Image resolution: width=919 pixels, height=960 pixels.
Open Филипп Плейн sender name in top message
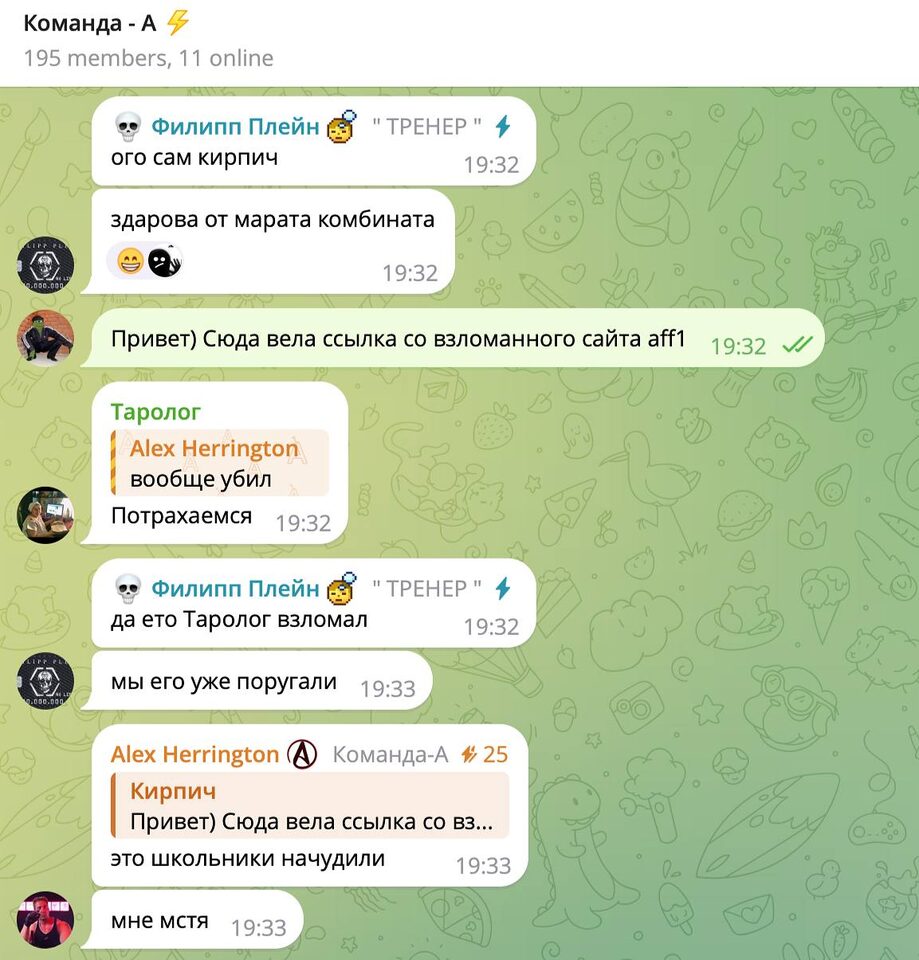coord(235,127)
